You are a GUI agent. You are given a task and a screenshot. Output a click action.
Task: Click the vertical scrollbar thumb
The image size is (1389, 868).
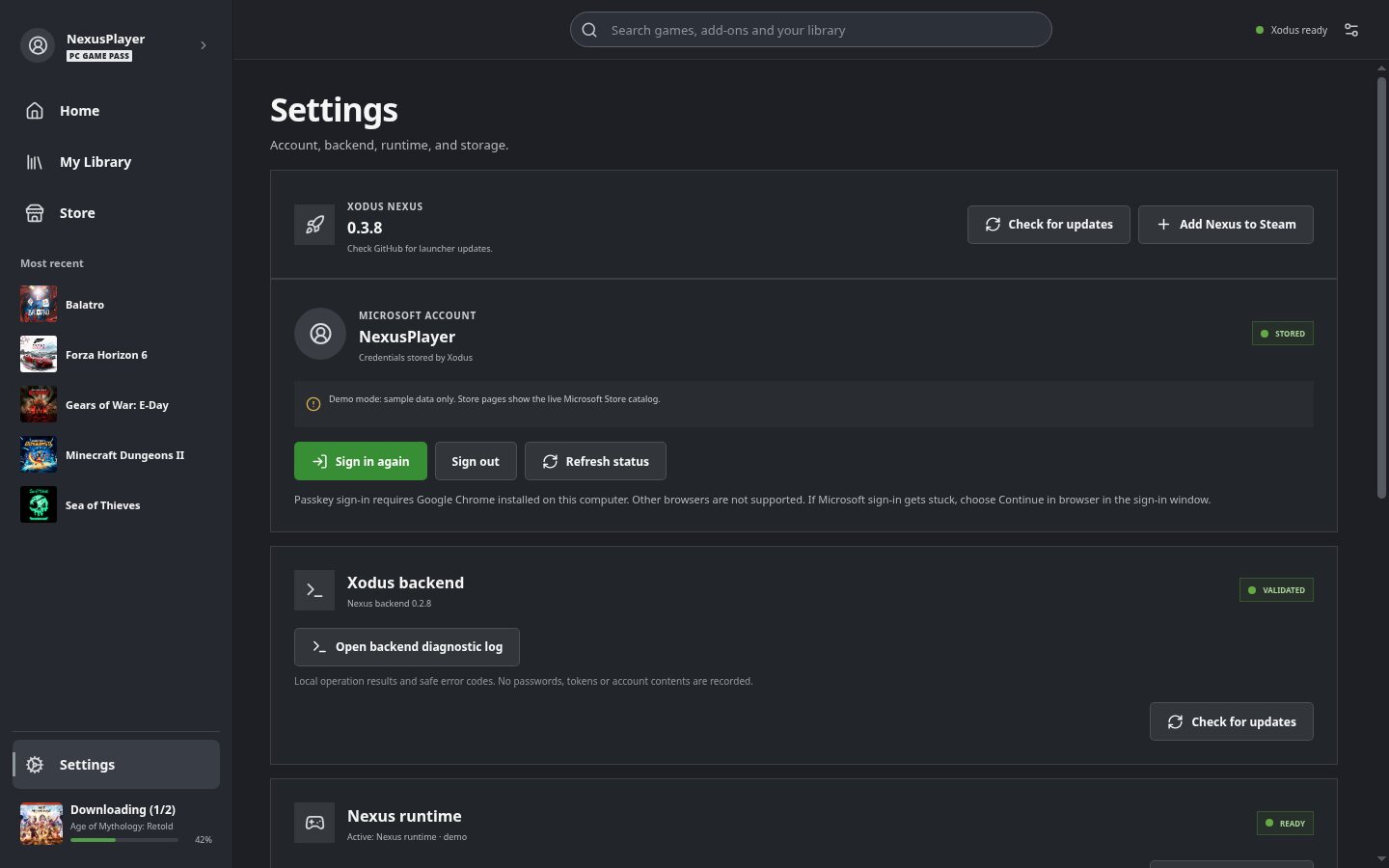(x=1381, y=287)
